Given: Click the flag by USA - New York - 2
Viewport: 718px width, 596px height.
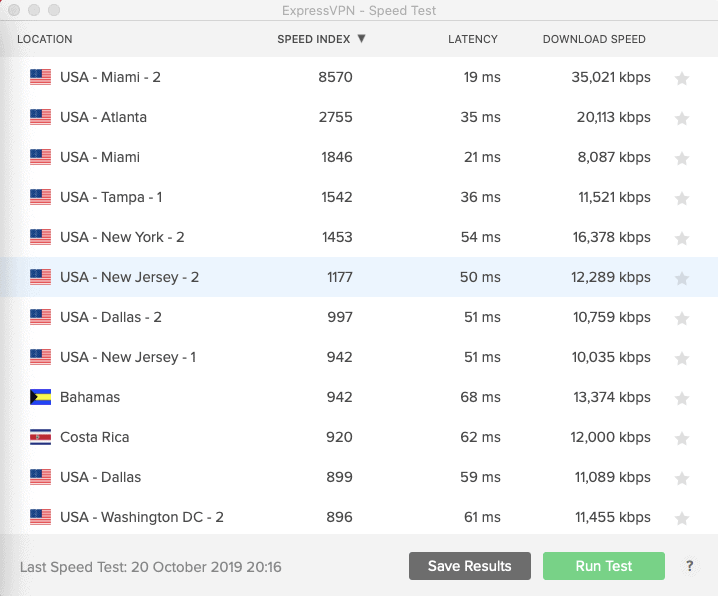Looking at the screenshot, I should pos(40,237).
